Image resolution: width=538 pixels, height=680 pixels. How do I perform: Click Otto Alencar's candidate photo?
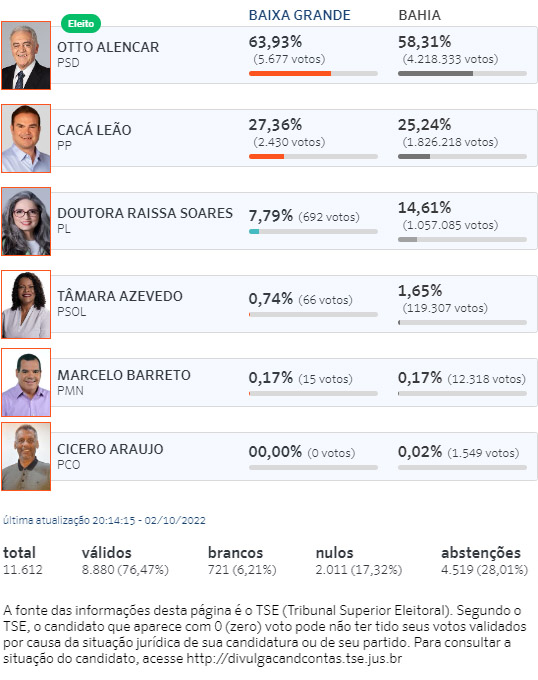(x=26, y=56)
